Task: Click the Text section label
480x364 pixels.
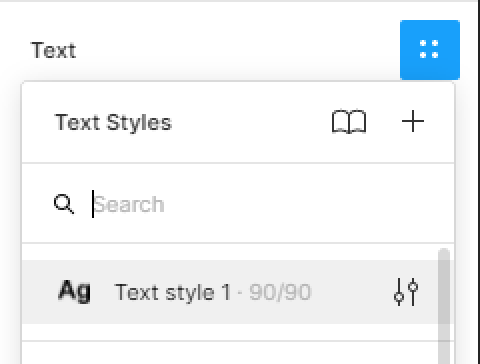Action: tap(53, 50)
